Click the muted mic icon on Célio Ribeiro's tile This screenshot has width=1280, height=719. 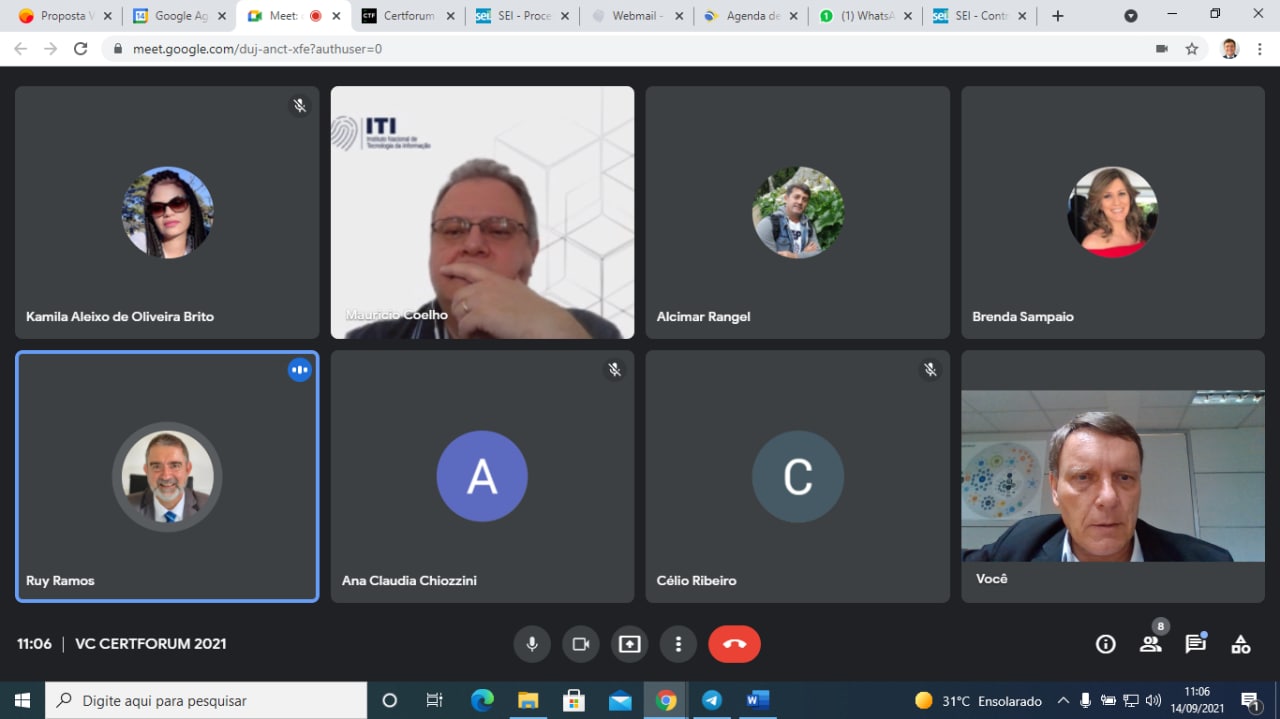[x=930, y=369]
